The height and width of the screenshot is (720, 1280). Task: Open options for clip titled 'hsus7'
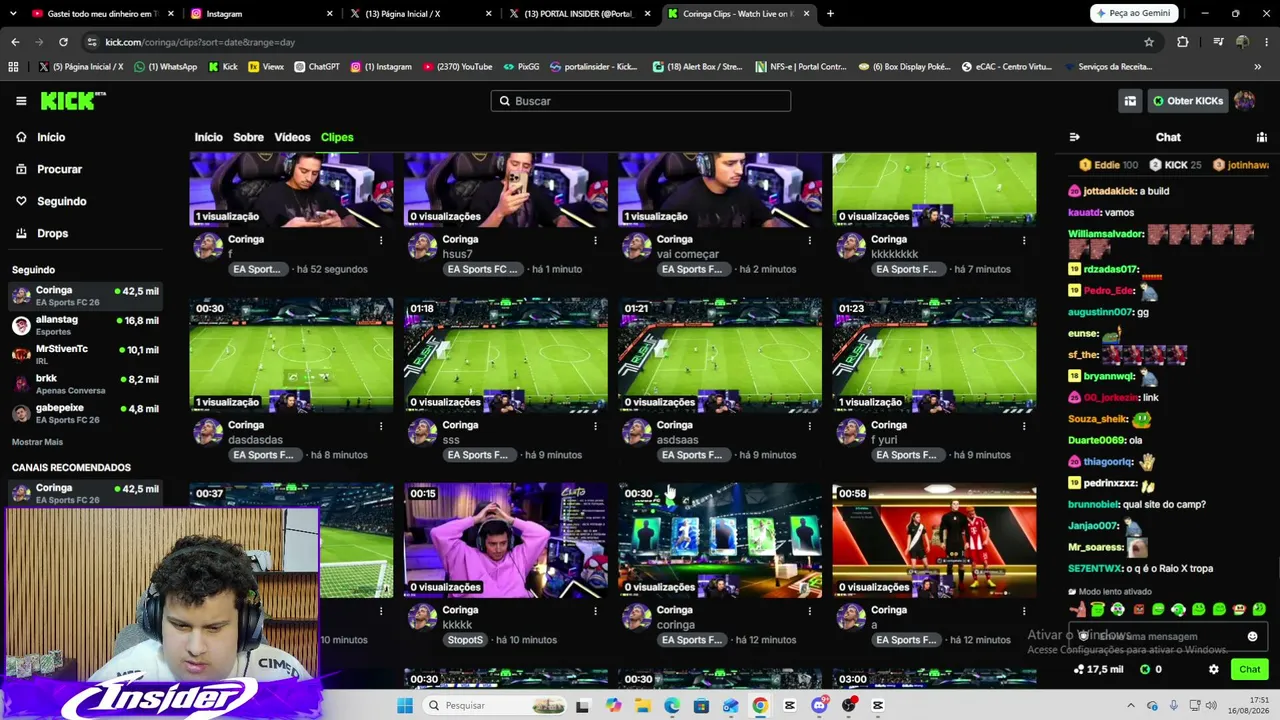tap(596, 240)
